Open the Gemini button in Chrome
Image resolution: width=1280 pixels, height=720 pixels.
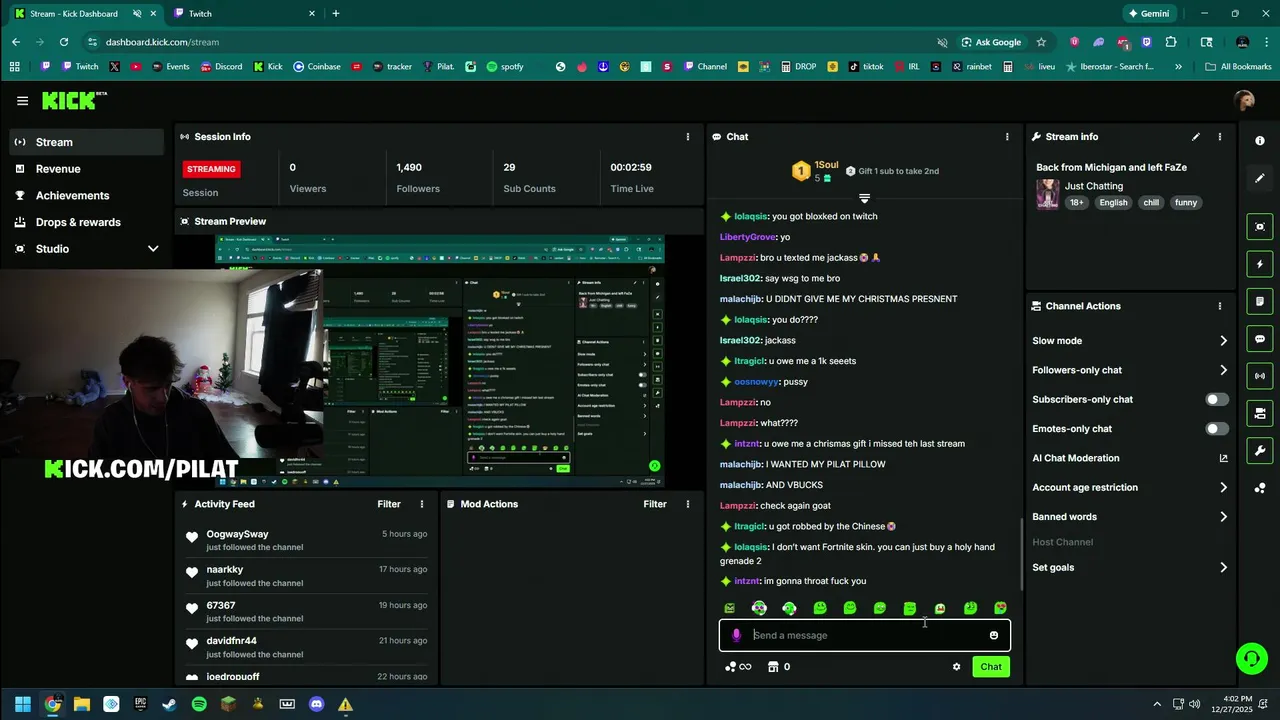tap(1148, 14)
